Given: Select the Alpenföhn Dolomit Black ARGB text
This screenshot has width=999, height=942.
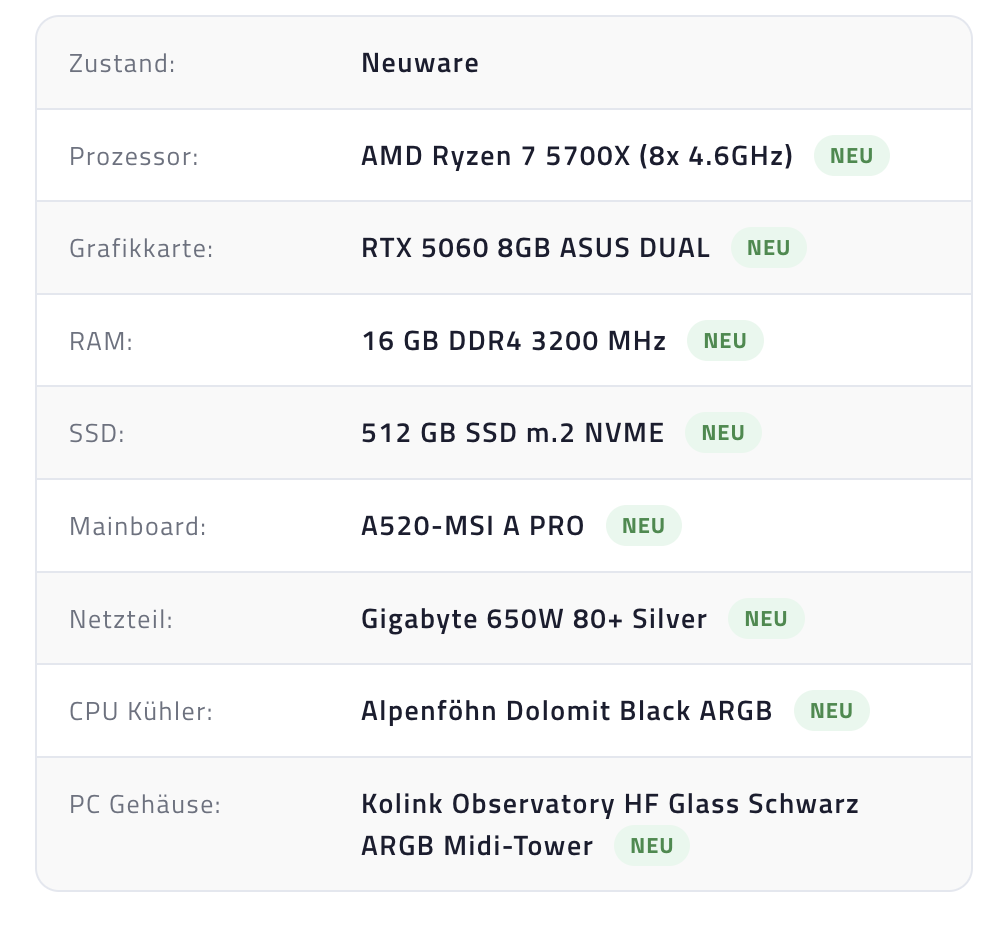Looking at the screenshot, I should pyautogui.click(x=566, y=711).
